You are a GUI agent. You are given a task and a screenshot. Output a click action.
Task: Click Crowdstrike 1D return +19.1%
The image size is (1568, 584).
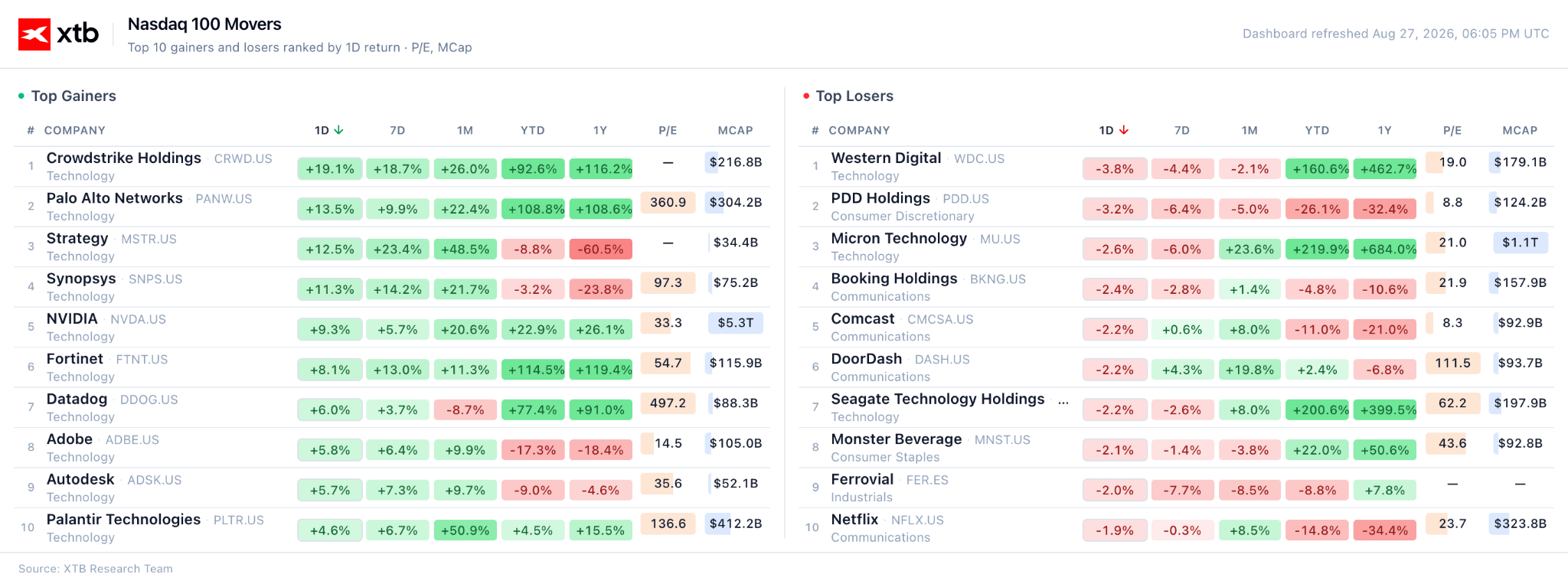(x=330, y=169)
